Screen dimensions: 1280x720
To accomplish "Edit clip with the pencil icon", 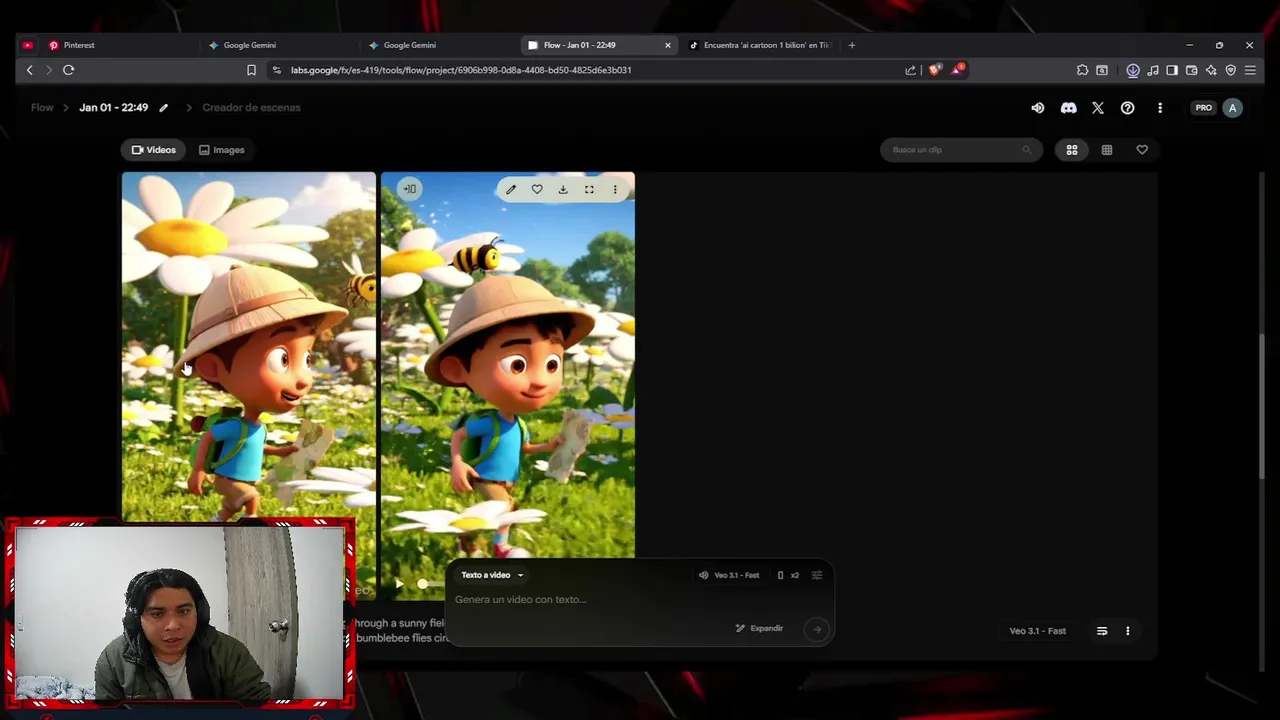I will [511, 189].
